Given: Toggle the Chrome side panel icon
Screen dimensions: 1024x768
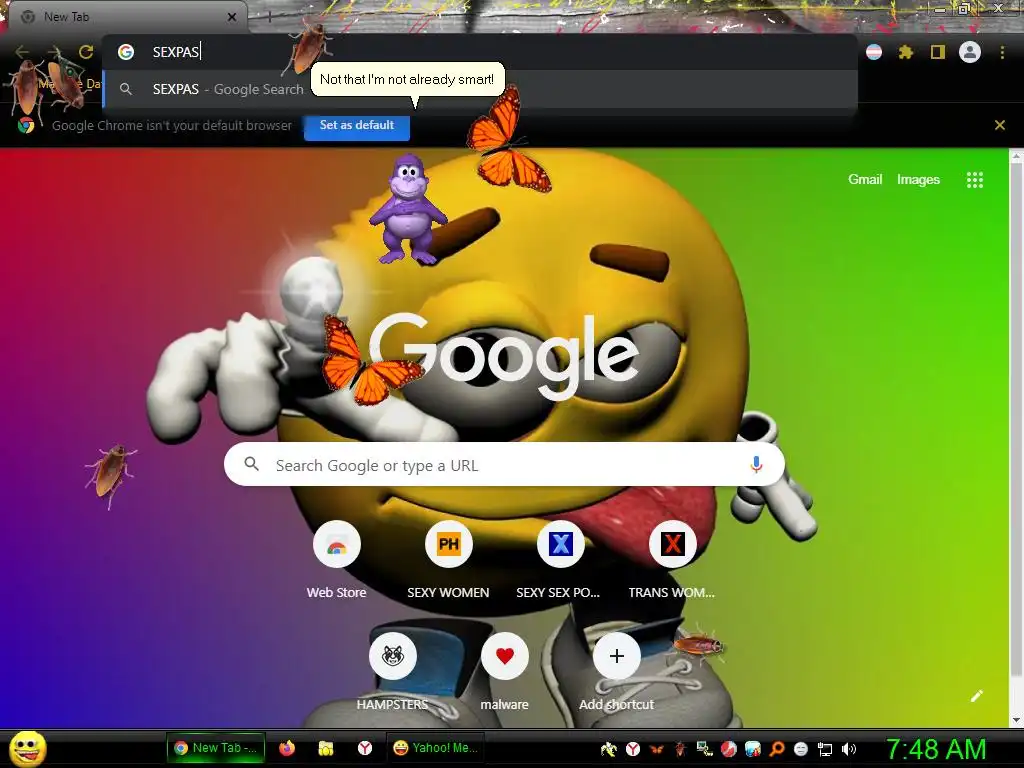Looking at the screenshot, I should pyautogui.click(x=938, y=52).
